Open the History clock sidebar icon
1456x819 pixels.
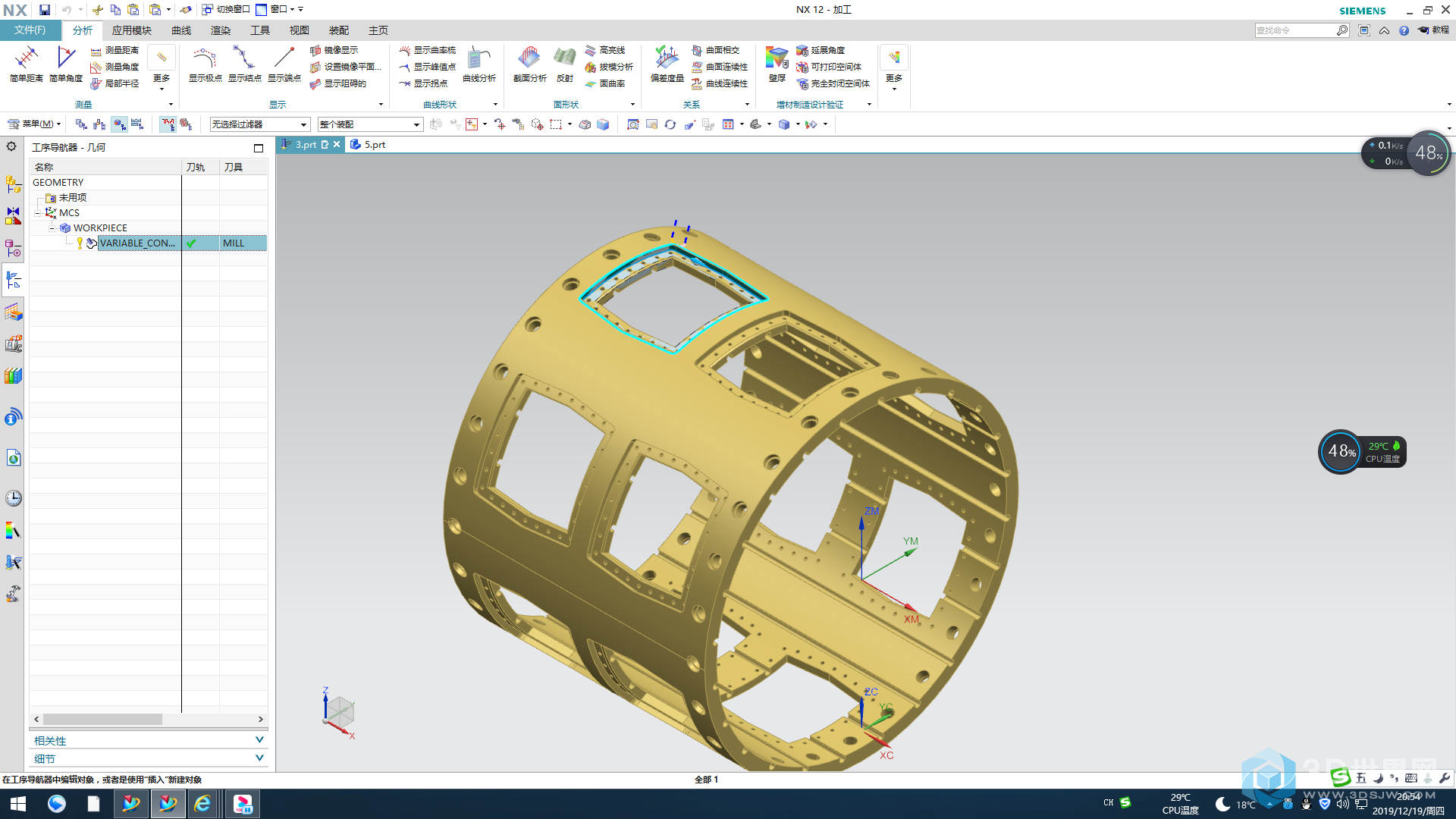coord(13,498)
